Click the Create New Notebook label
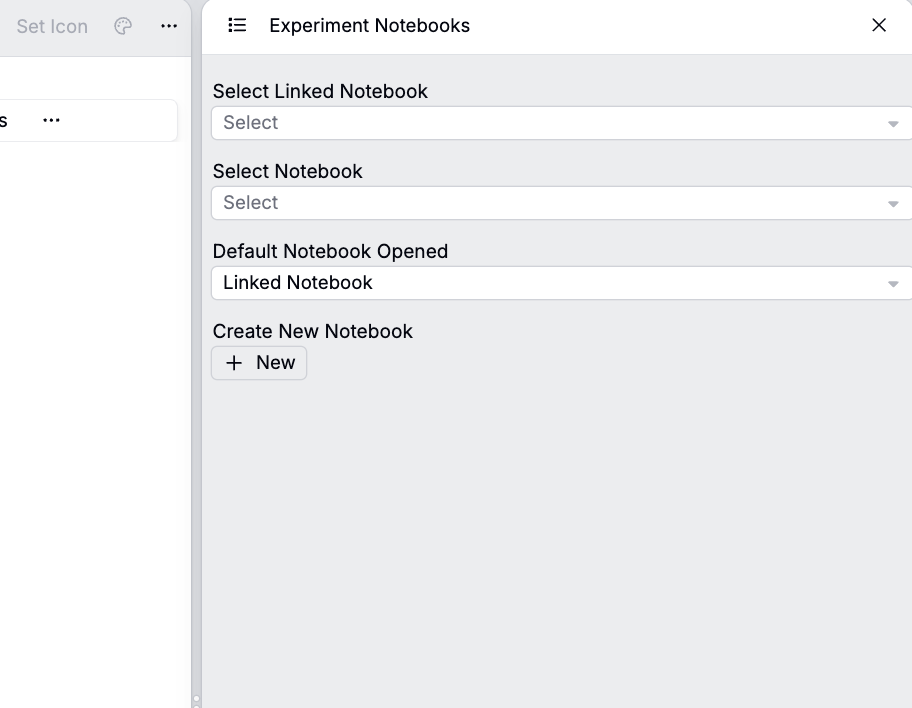 [312, 331]
